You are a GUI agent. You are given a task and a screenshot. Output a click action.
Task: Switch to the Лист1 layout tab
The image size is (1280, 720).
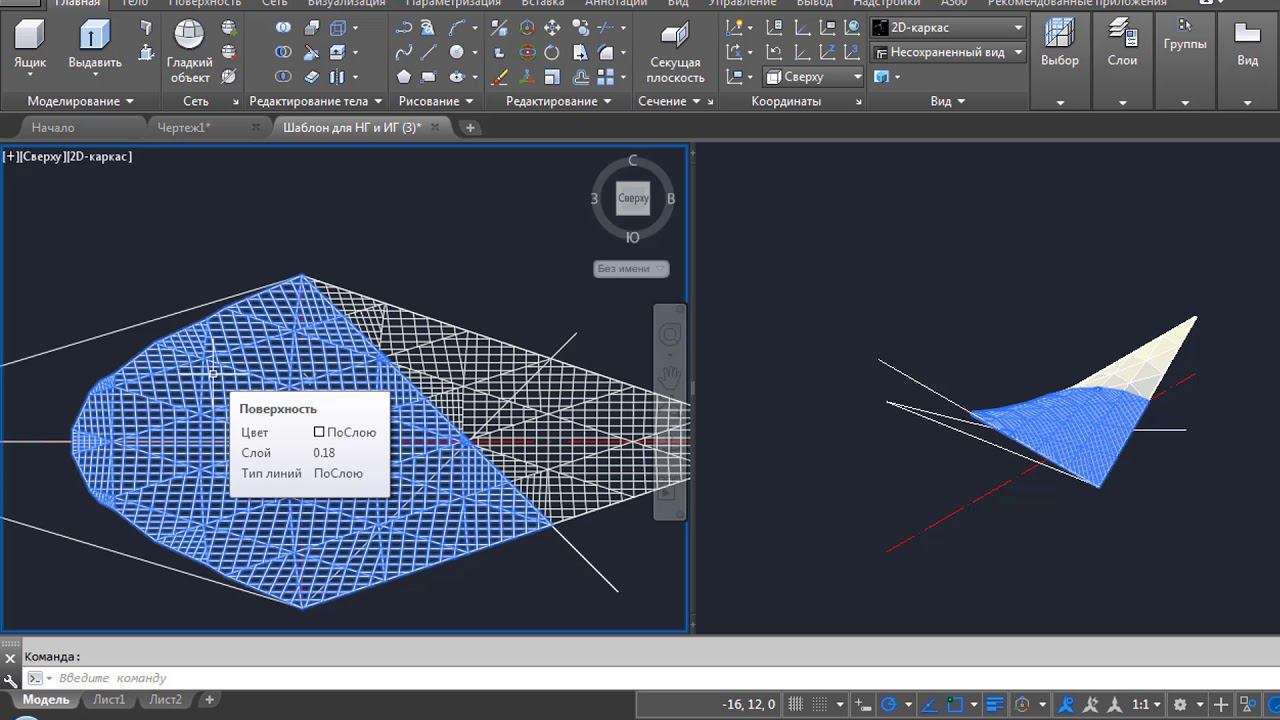pos(109,700)
